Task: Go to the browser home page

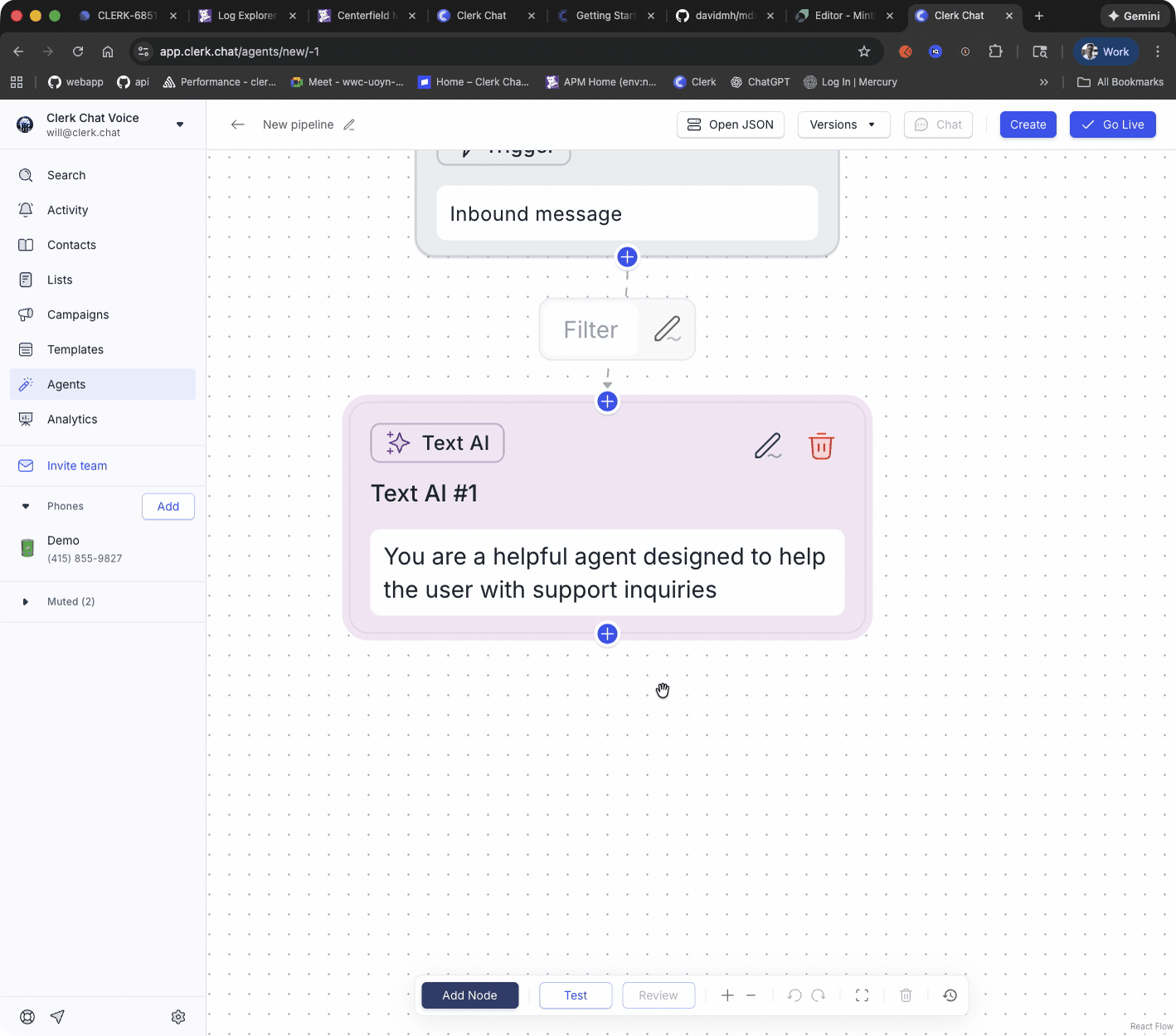Action: pos(108,51)
